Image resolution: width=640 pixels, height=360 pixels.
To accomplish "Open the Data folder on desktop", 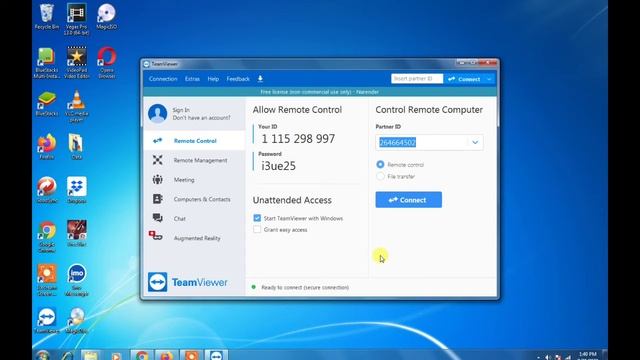I will pyautogui.click(x=76, y=146).
